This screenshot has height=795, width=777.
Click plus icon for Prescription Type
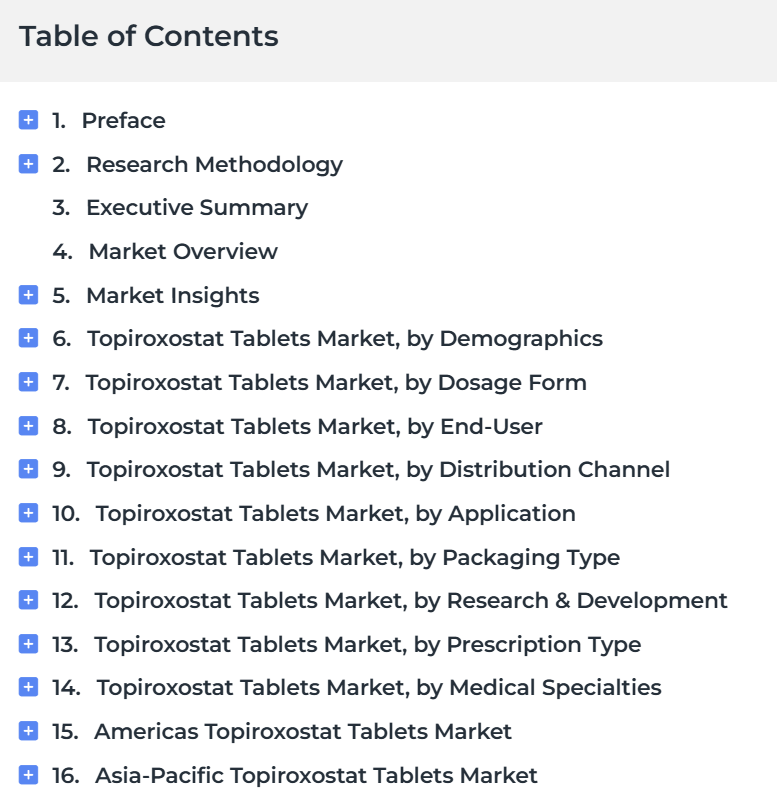[x=28, y=644]
